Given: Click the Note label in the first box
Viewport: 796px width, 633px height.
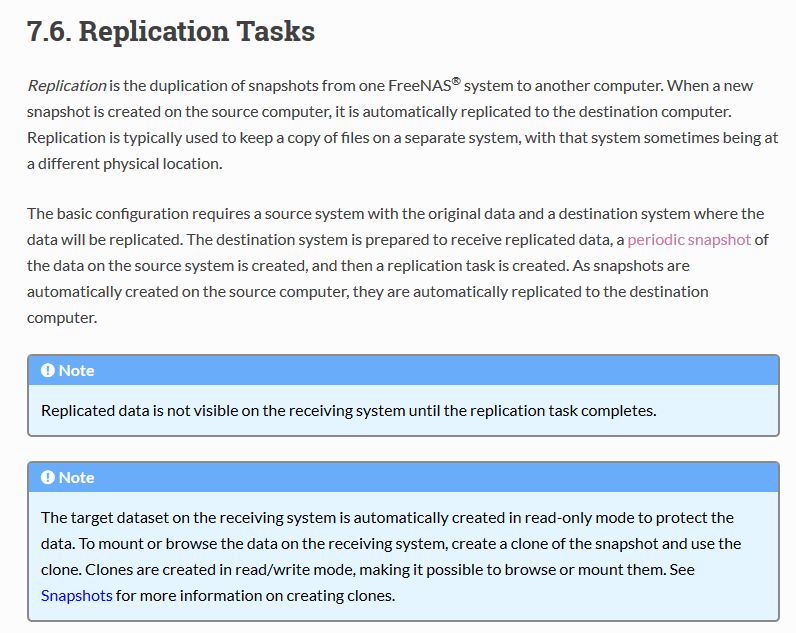Looking at the screenshot, I should point(77,371).
